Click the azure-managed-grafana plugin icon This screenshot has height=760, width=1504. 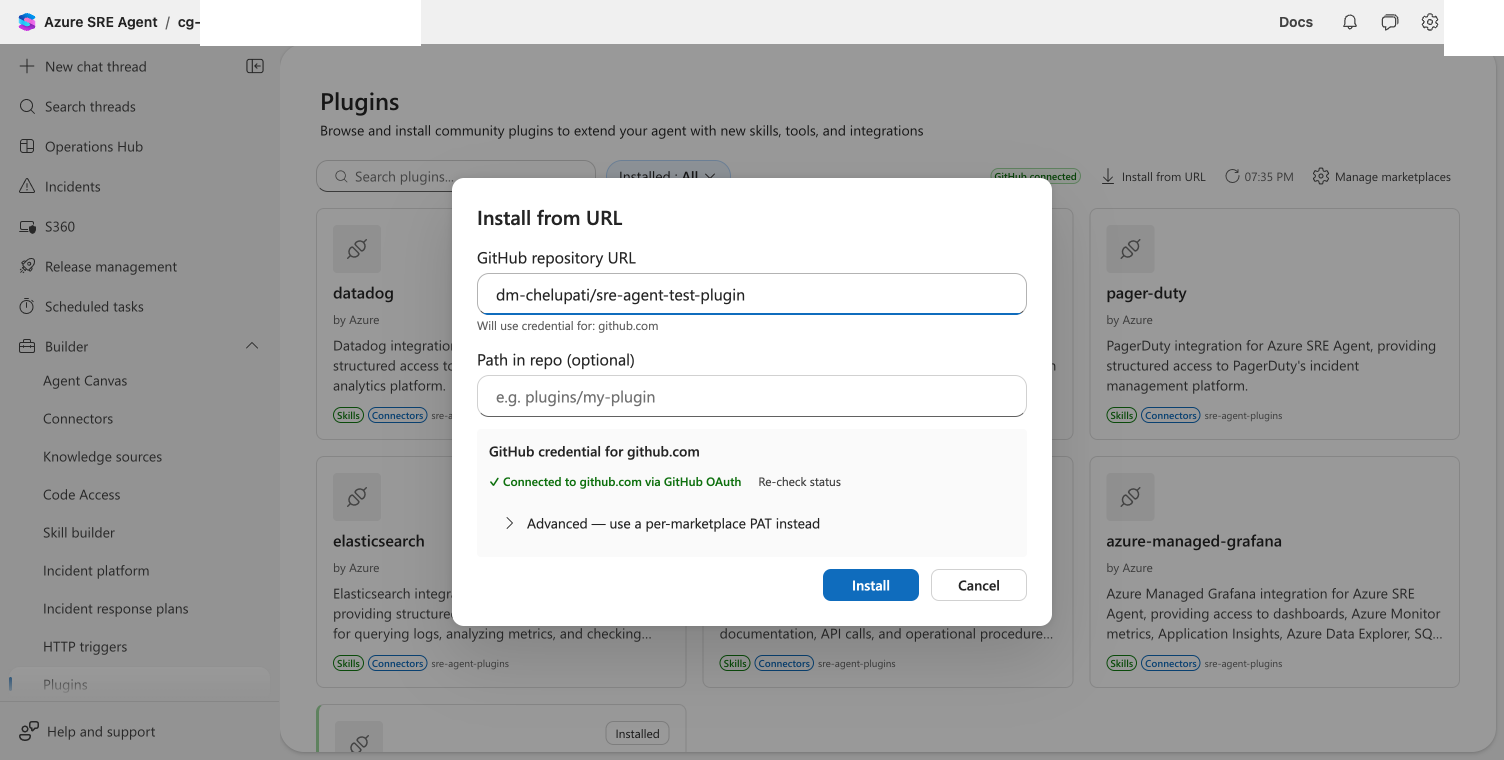pyautogui.click(x=1130, y=497)
